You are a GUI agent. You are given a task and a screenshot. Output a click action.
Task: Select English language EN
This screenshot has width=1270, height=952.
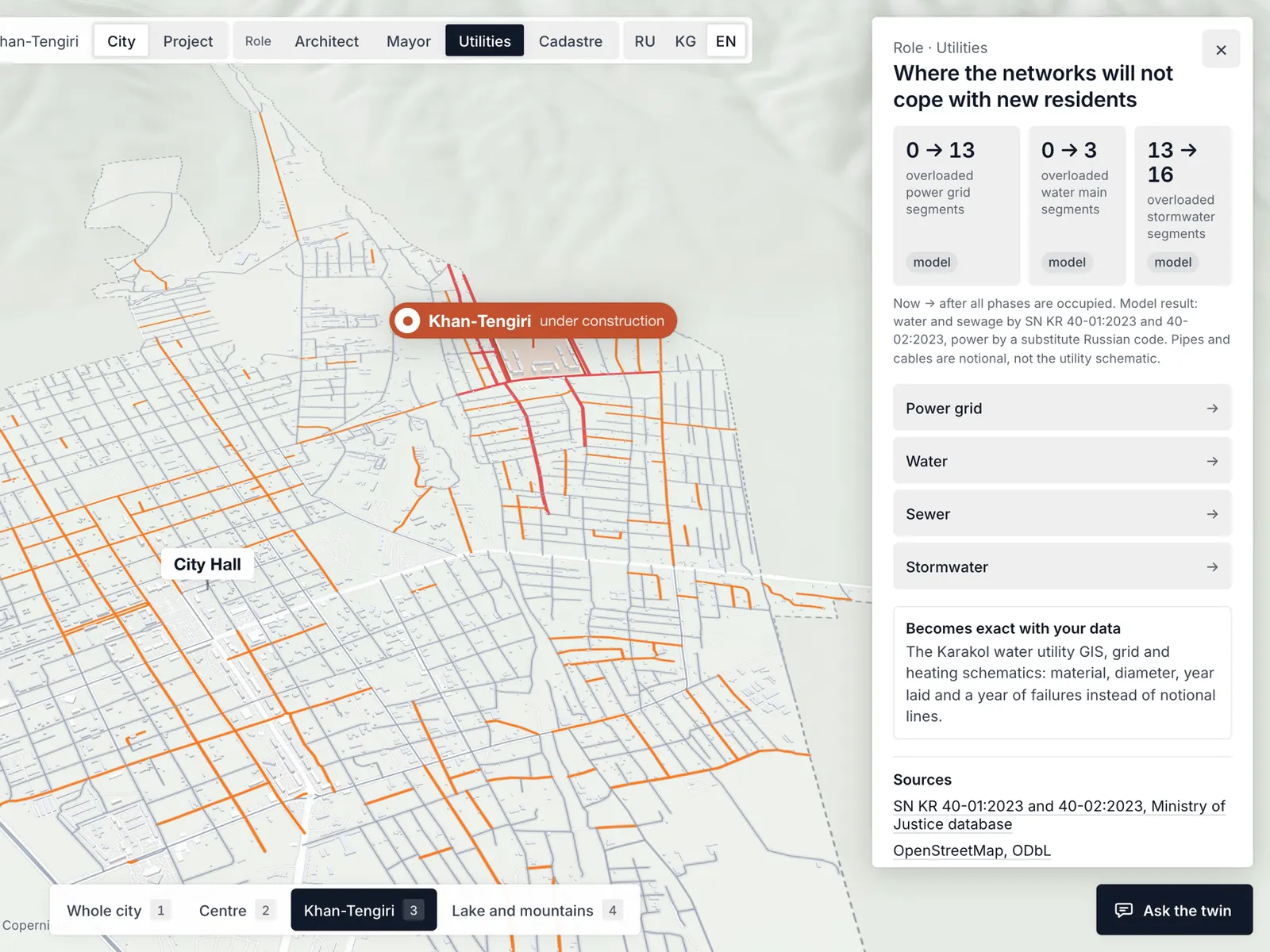(725, 40)
